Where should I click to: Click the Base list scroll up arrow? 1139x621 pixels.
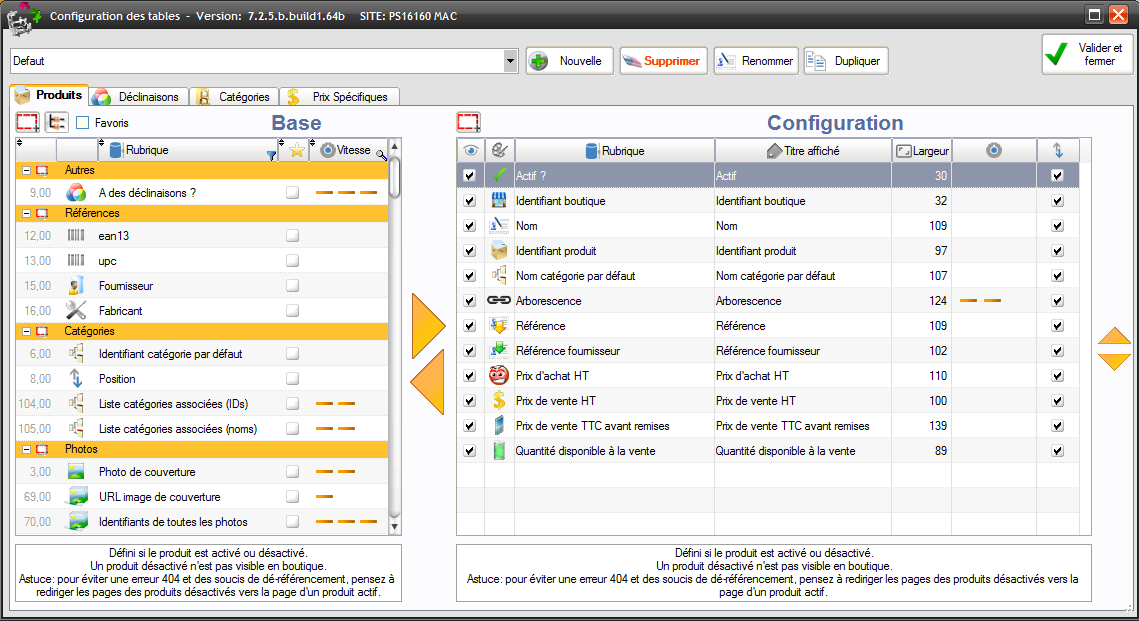pos(394,147)
